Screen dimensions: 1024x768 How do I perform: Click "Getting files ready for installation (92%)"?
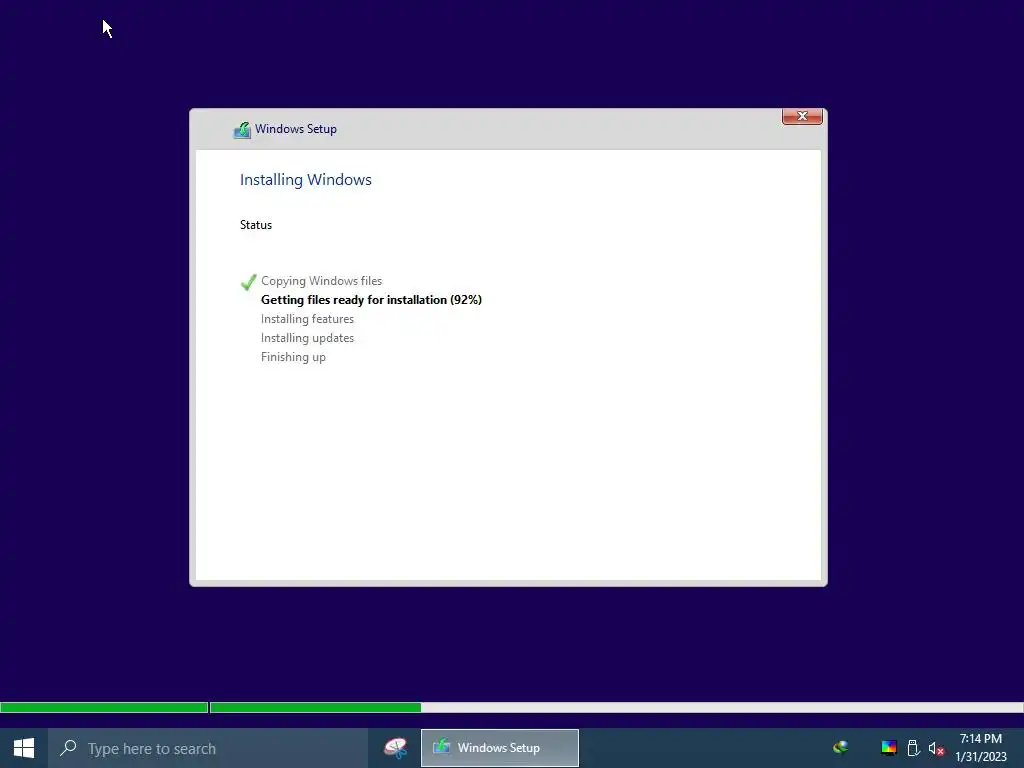point(371,300)
